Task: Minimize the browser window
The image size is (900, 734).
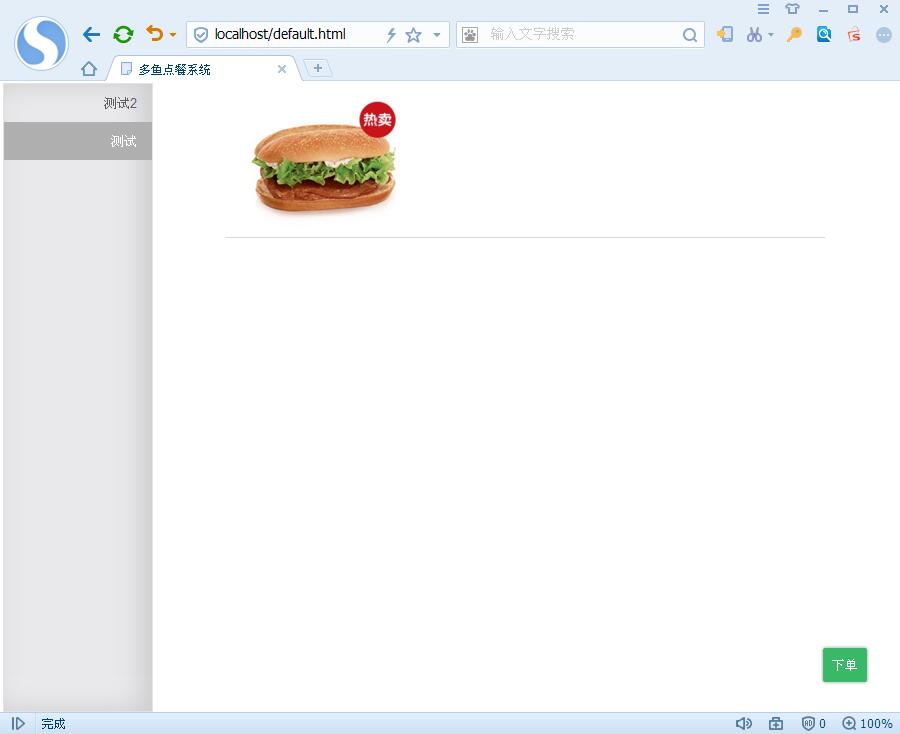Action: click(824, 10)
